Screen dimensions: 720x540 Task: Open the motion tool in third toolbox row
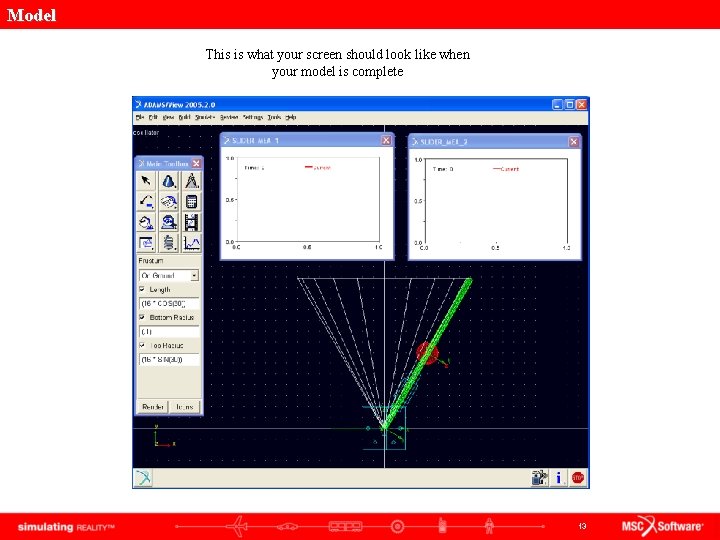click(169, 222)
